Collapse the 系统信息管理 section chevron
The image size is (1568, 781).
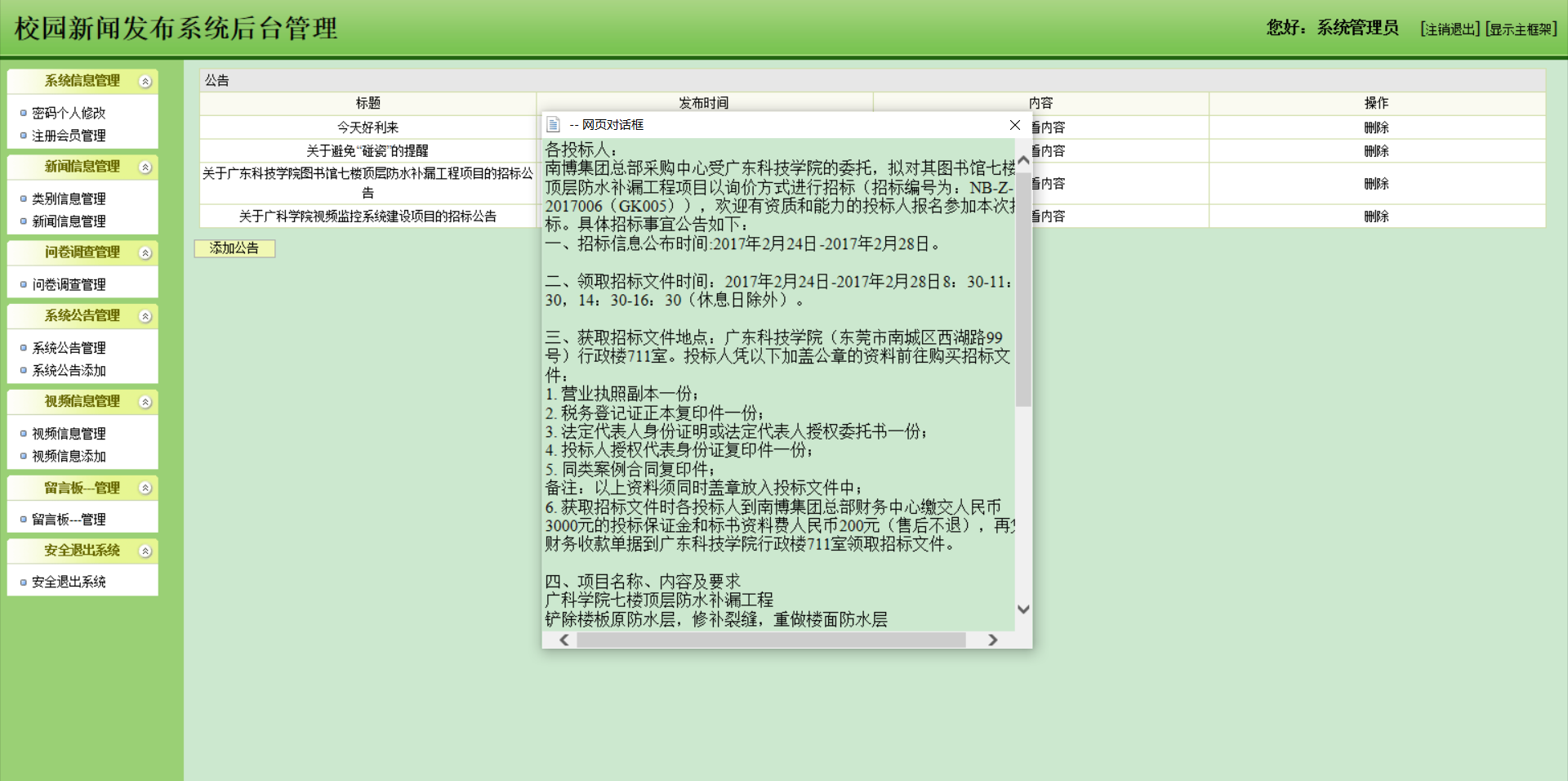pos(145,82)
